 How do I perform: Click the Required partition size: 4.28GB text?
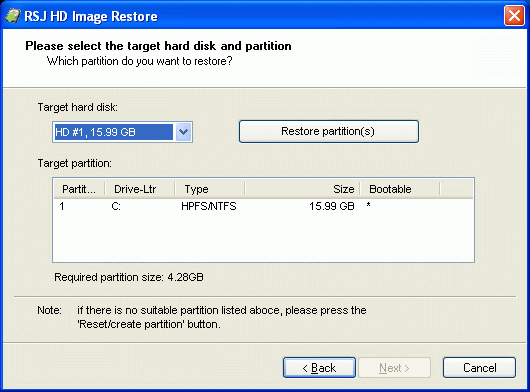pos(129,277)
